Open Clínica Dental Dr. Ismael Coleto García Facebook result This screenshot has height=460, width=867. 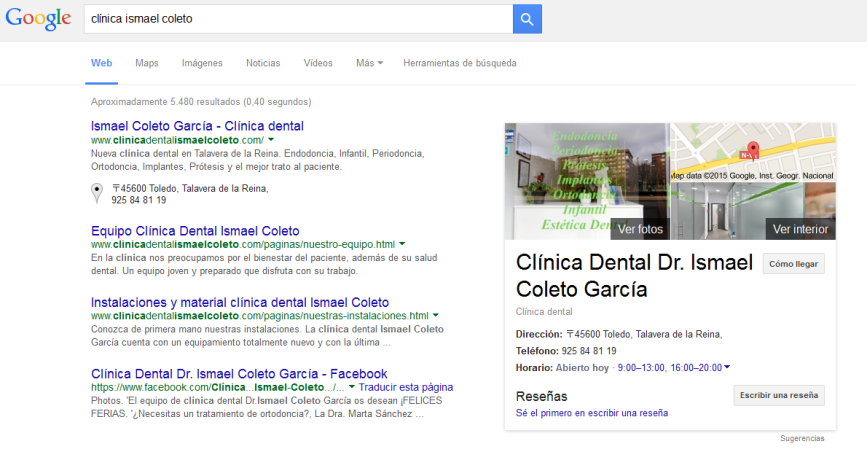(x=239, y=374)
